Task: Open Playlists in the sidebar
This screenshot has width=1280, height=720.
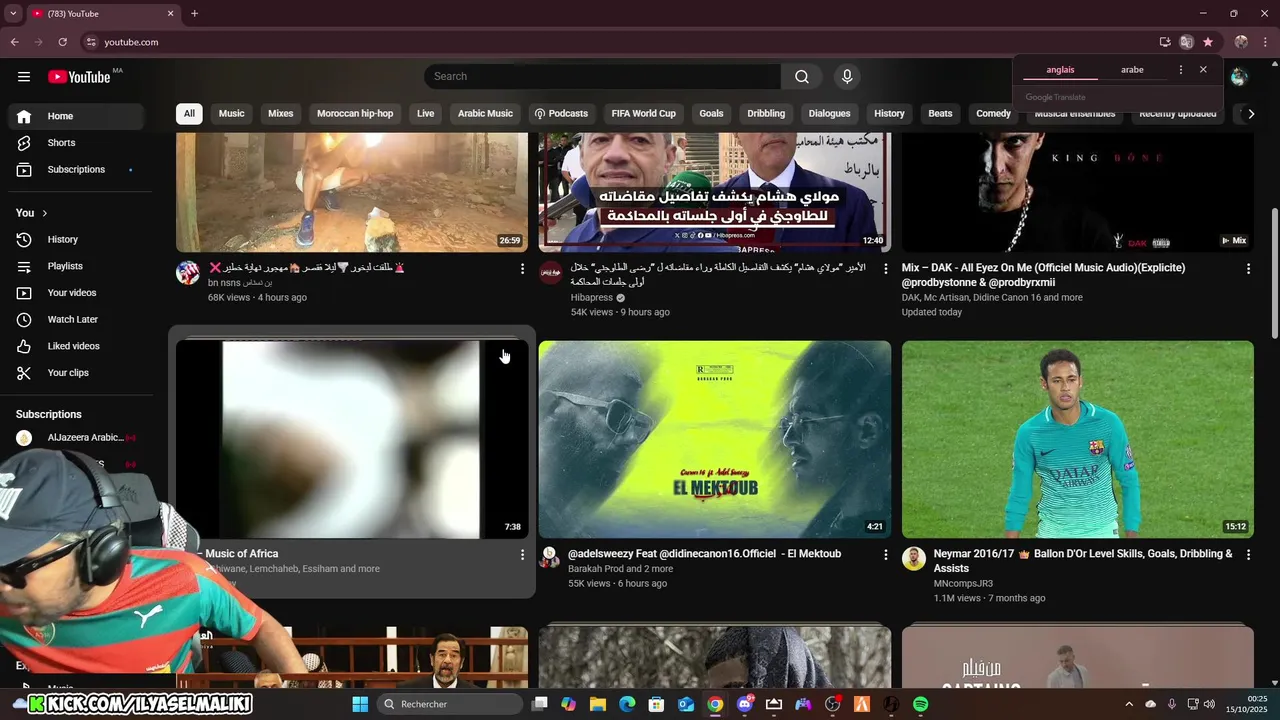Action: (76, 267)
